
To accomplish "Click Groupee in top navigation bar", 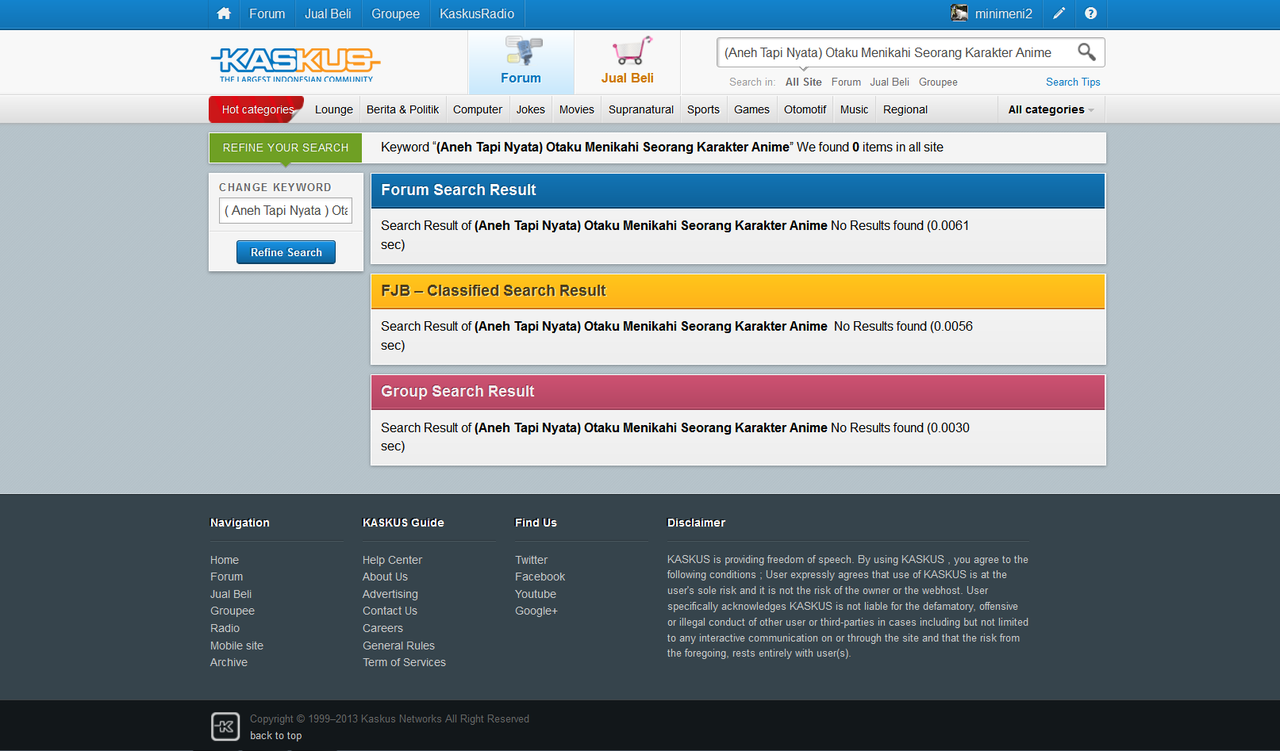I will [396, 14].
